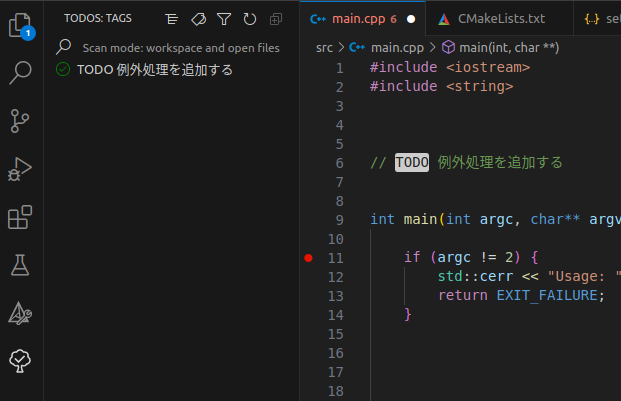
Task: Switch TODOs panel to flat list view
Action: click(x=171, y=19)
